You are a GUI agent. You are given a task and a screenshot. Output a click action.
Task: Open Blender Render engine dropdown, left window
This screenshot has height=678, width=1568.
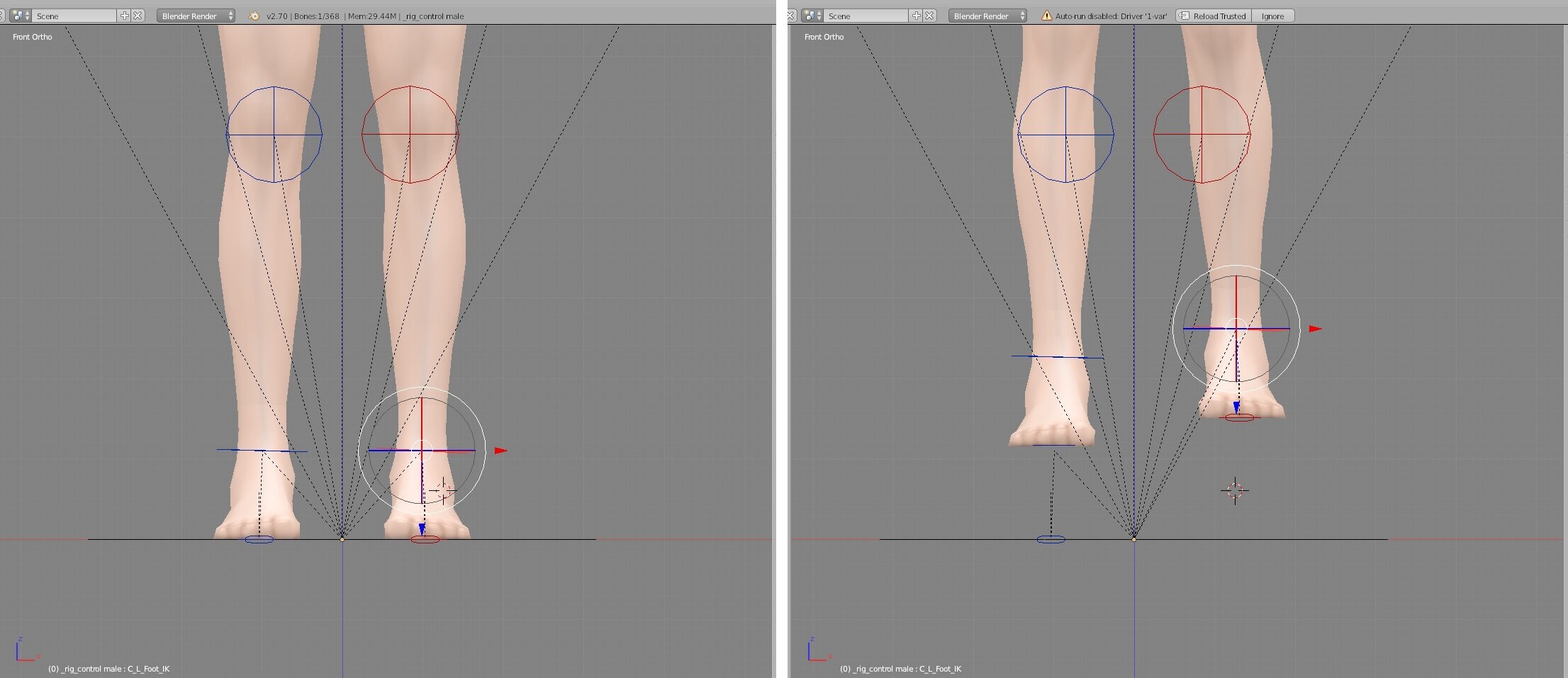point(196,16)
